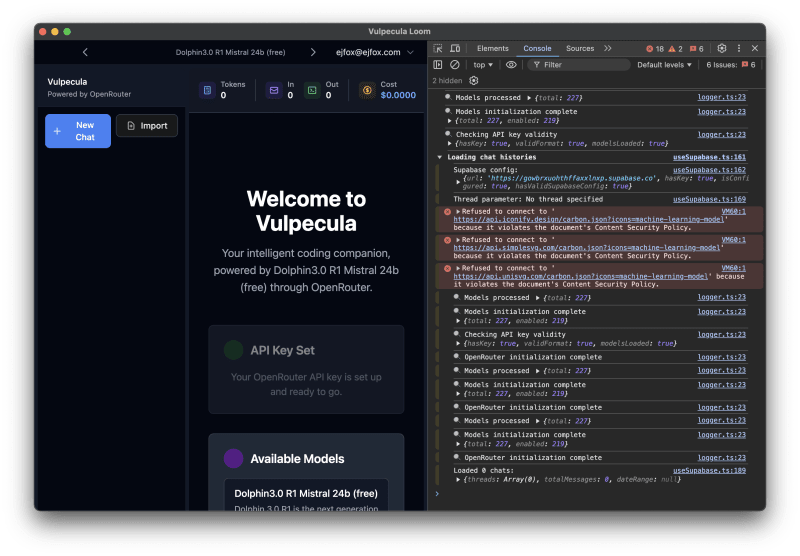800x556 pixels.
Task: Open the api.unisvg.com URL in the error
Action: 580,276
